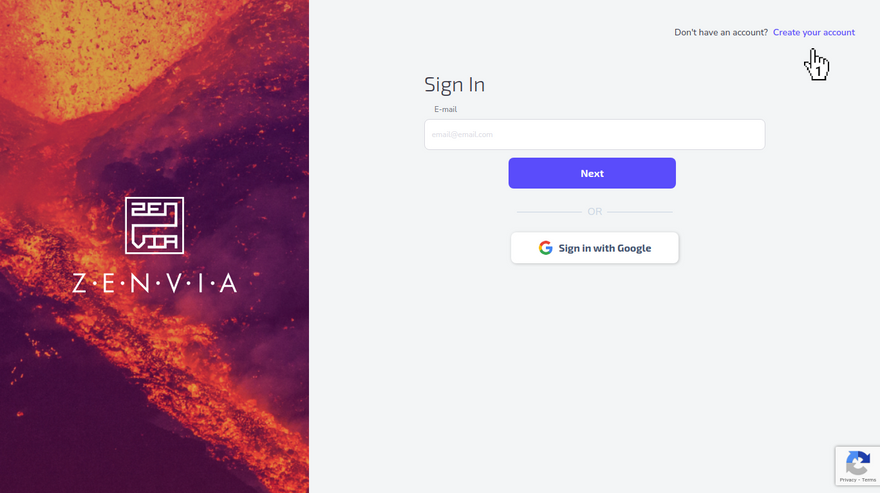Open the Create your account link
Image resolution: width=880 pixels, height=493 pixels.
click(814, 33)
